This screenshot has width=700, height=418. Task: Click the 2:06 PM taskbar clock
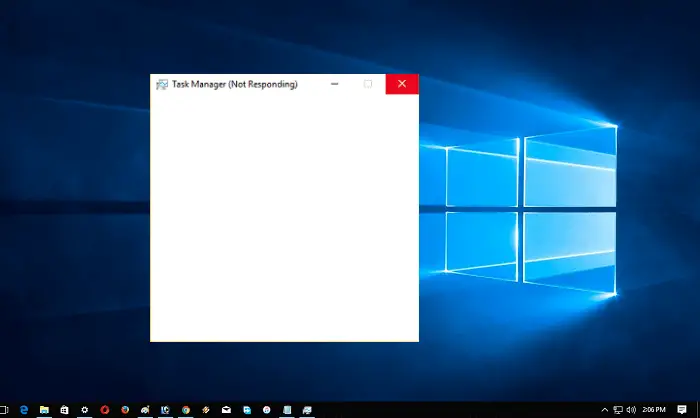[654, 410]
